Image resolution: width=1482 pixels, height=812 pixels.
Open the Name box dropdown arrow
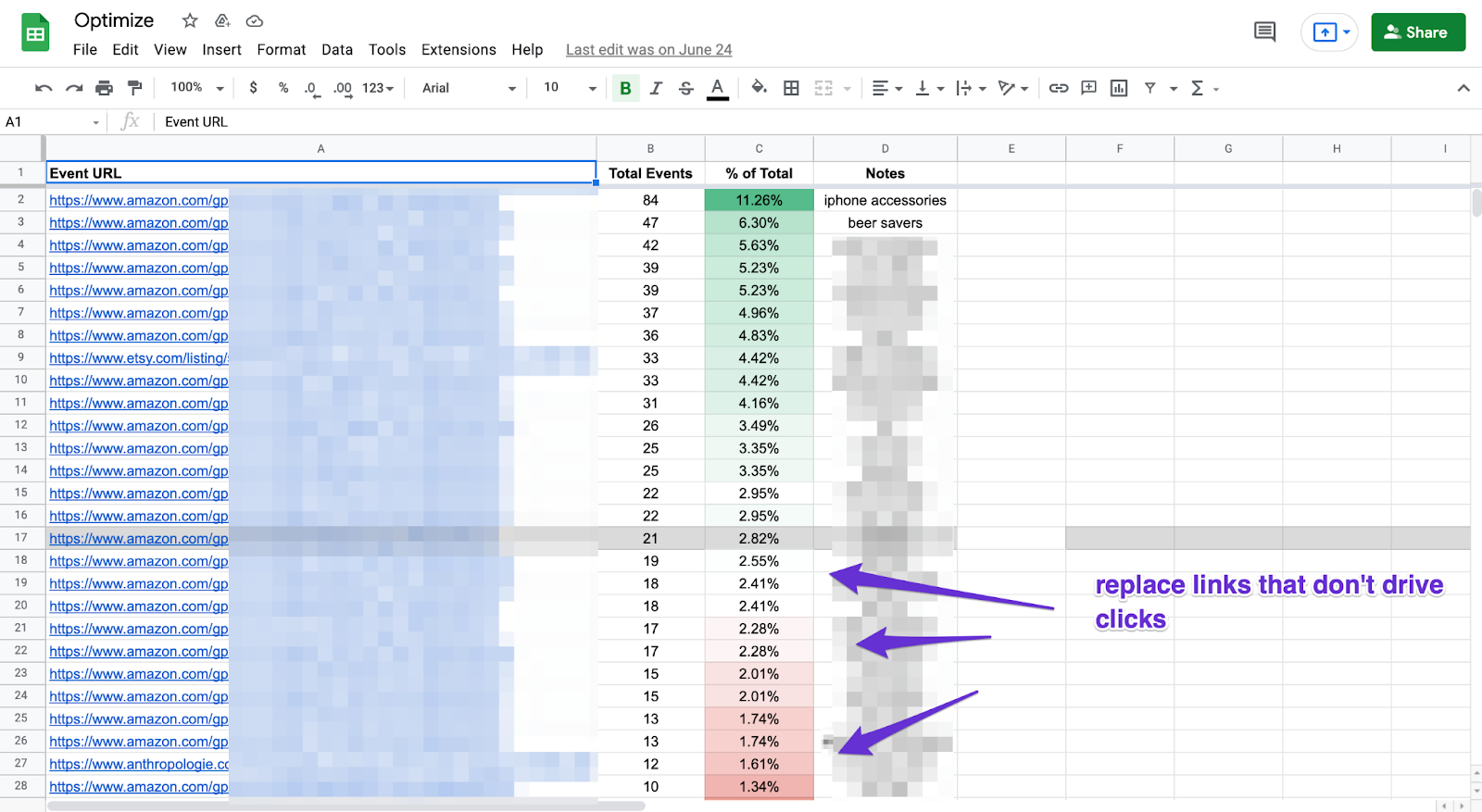[95, 122]
